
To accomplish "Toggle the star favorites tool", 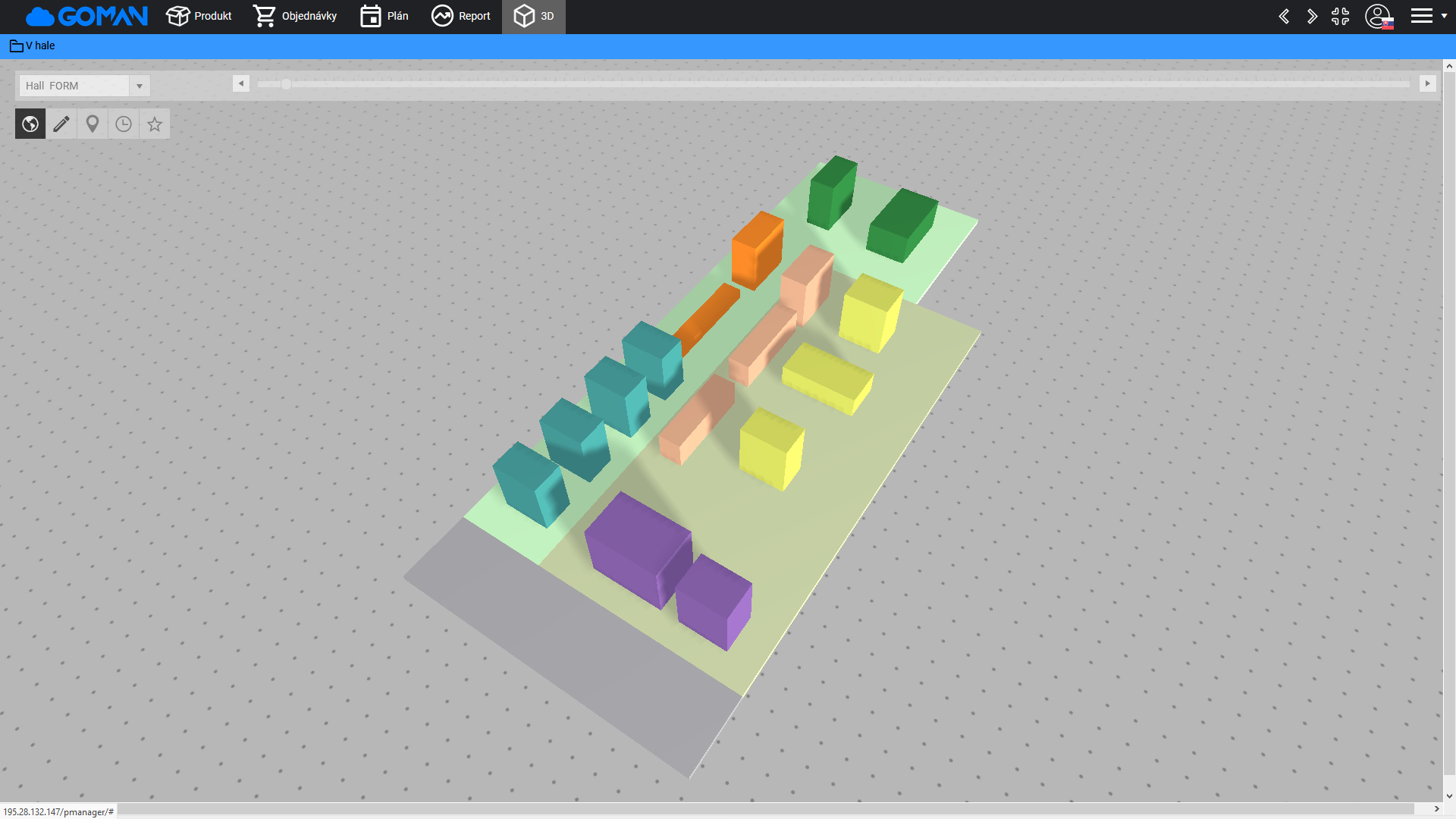I will pos(155,124).
